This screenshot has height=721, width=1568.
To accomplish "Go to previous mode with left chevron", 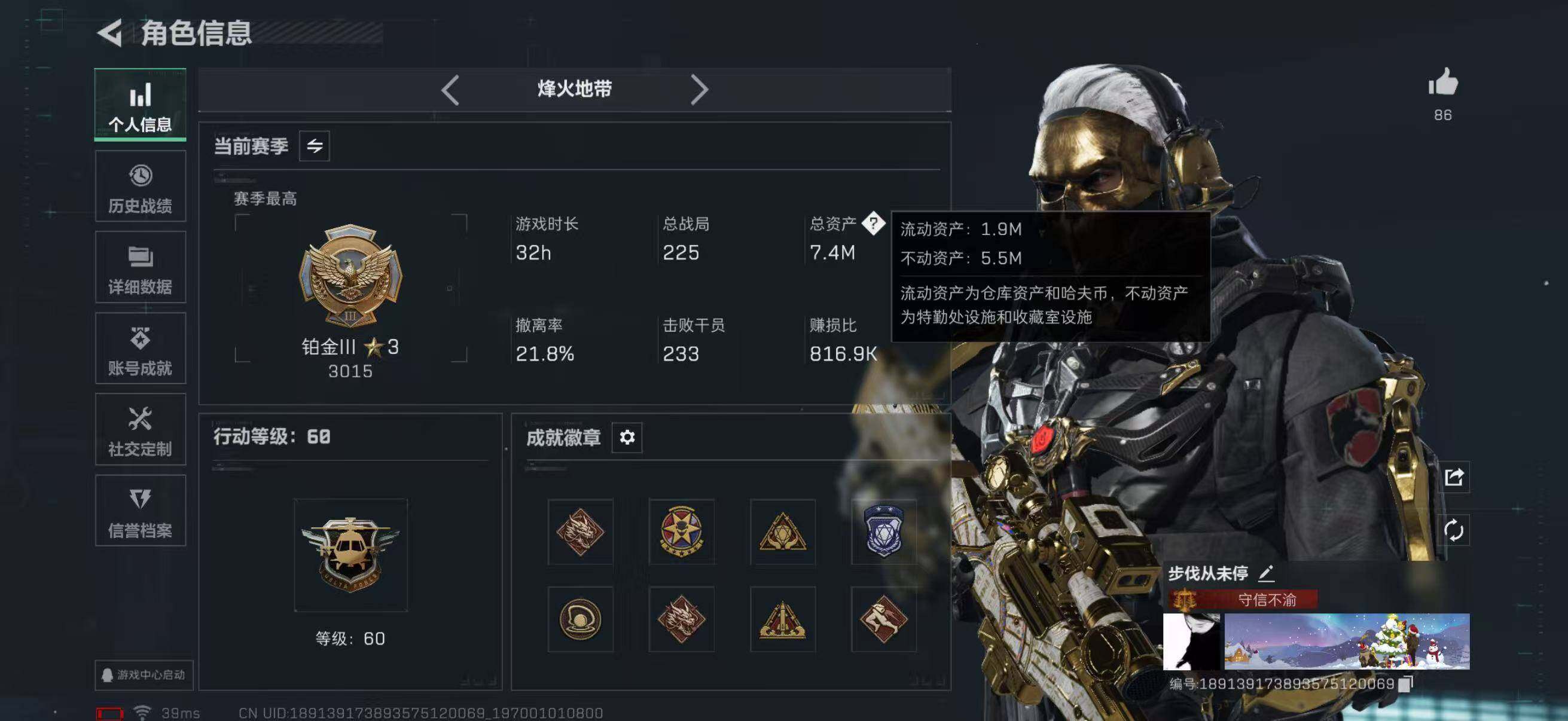I will click(x=450, y=90).
